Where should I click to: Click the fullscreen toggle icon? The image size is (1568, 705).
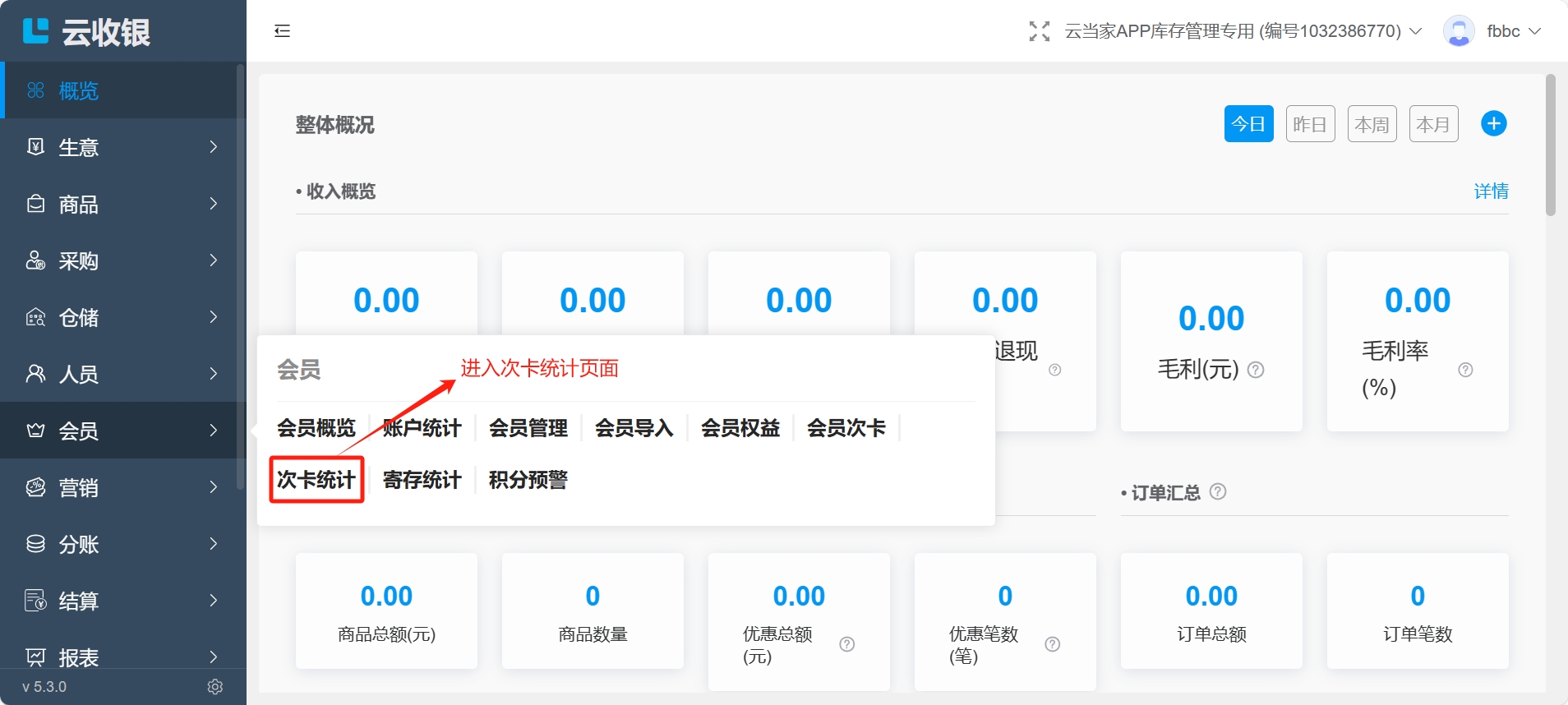click(1039, 31)
